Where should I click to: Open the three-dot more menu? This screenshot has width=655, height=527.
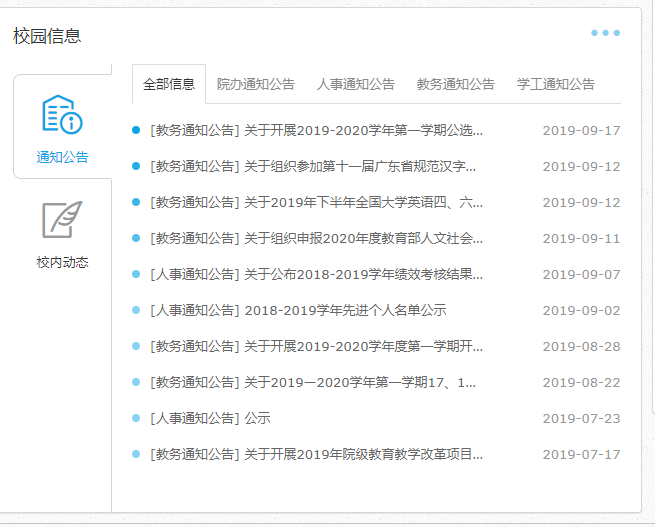point(605,33)
